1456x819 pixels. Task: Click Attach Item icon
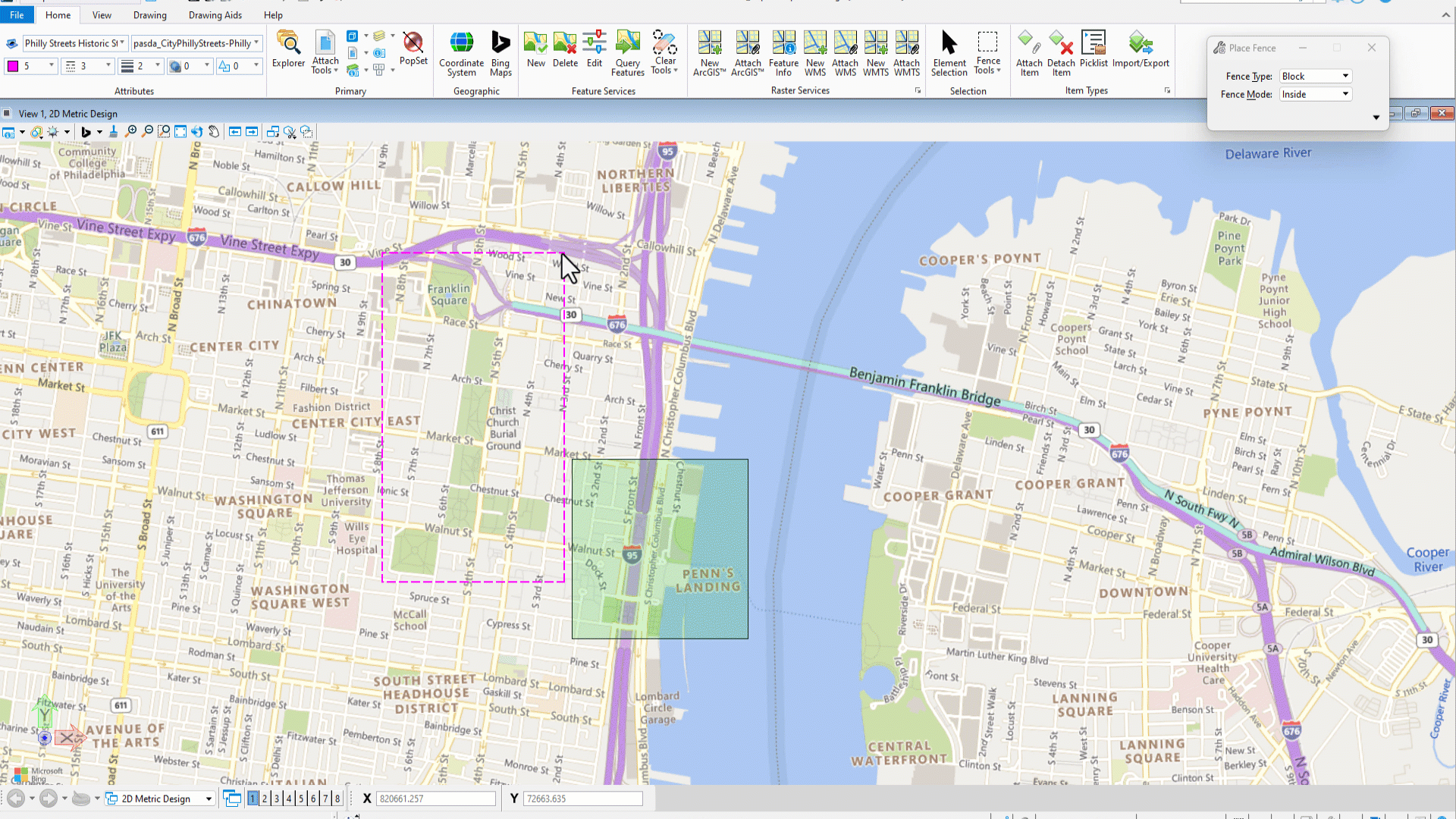pos(1029,54)
